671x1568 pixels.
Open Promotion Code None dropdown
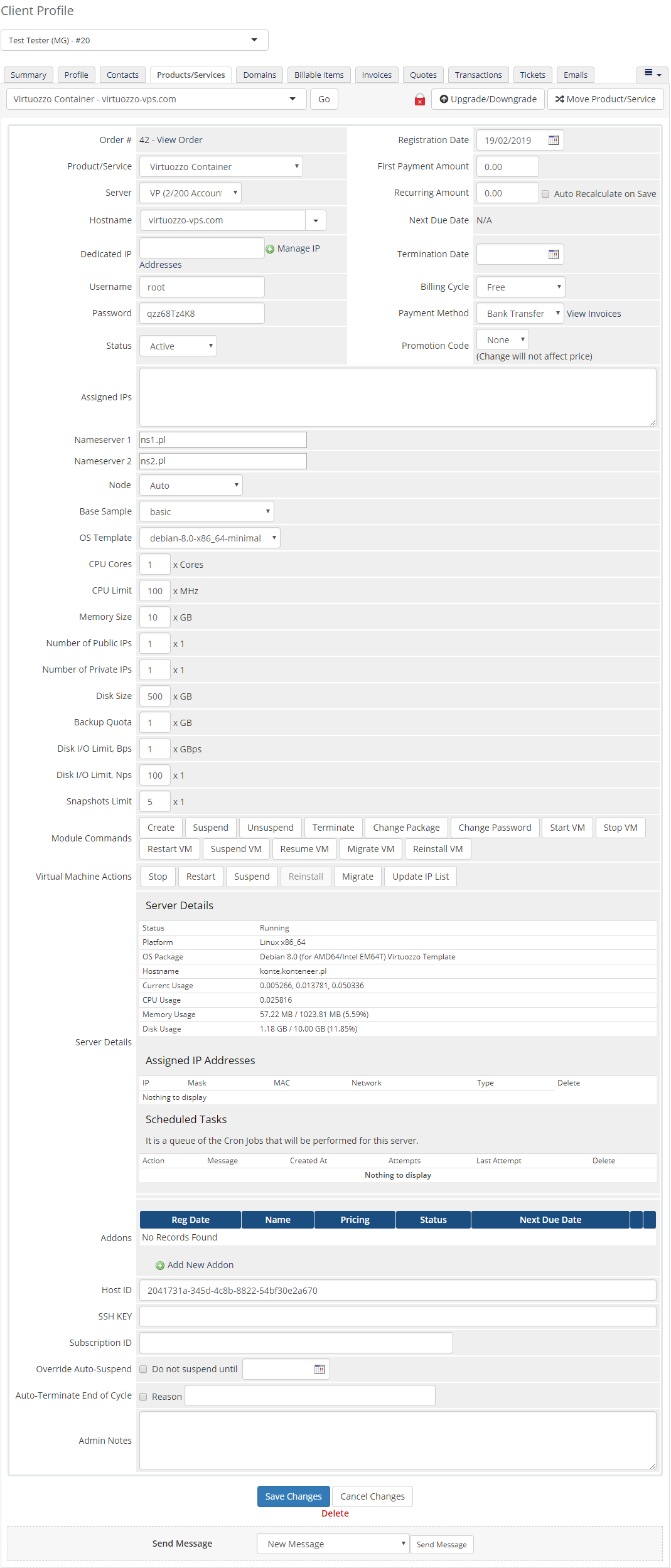(x=502, y=339)
